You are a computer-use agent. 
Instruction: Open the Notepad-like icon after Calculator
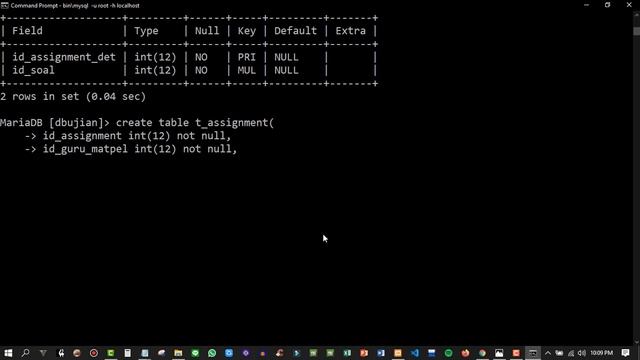(x=144, y=353)
